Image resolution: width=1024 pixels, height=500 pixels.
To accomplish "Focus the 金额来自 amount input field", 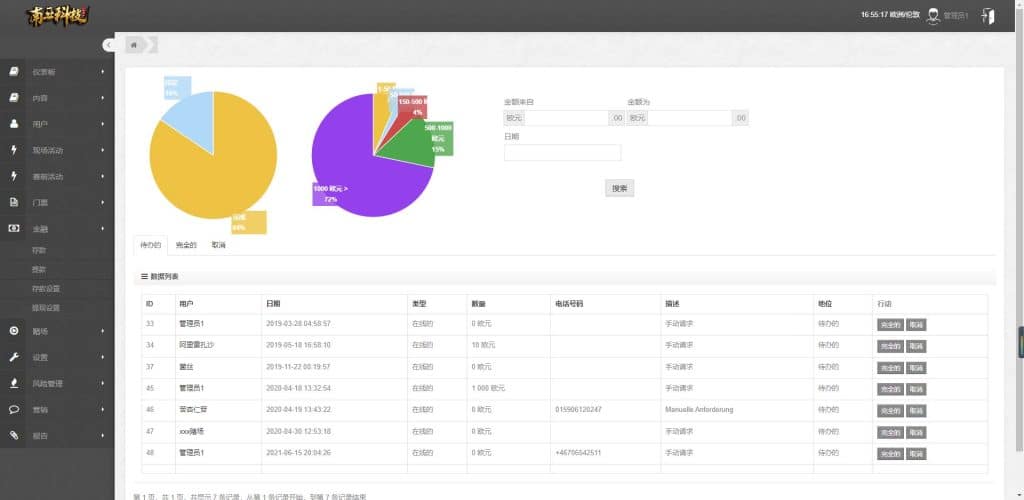I will [567, 118].
